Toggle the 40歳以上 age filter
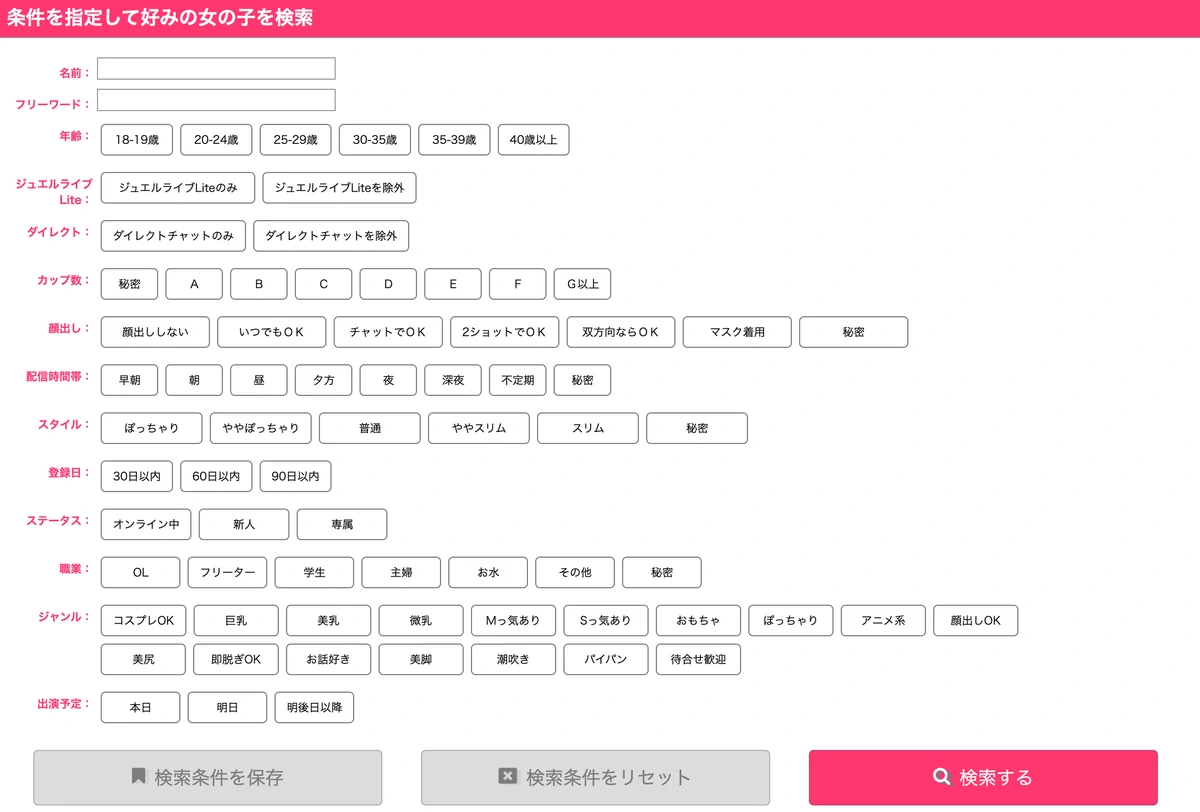This screenshot has height=812, width=1200. pyautogui.click(x=534, y=140)
